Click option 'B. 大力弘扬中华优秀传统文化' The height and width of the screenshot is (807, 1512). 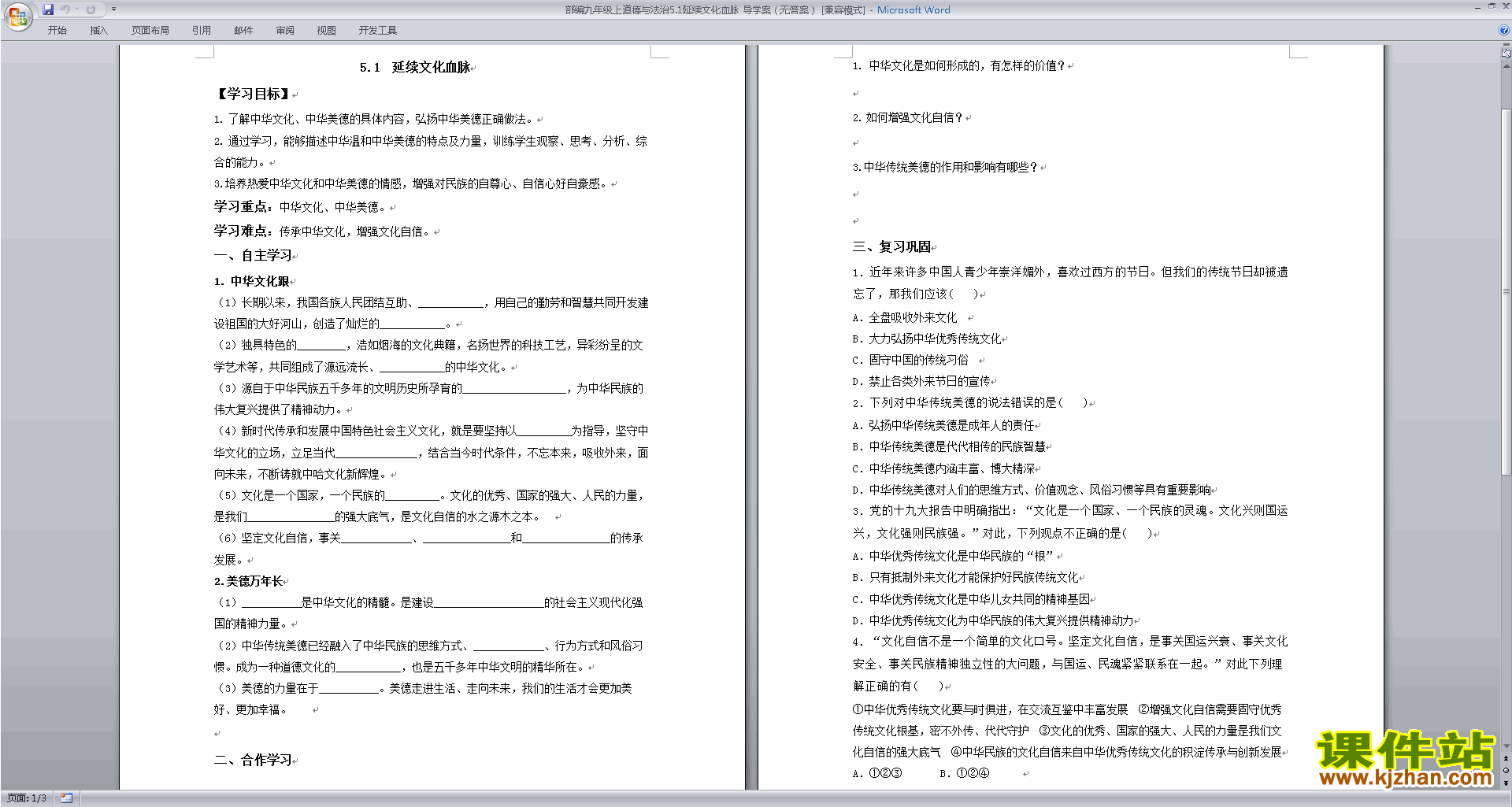(x=927, y=339)
